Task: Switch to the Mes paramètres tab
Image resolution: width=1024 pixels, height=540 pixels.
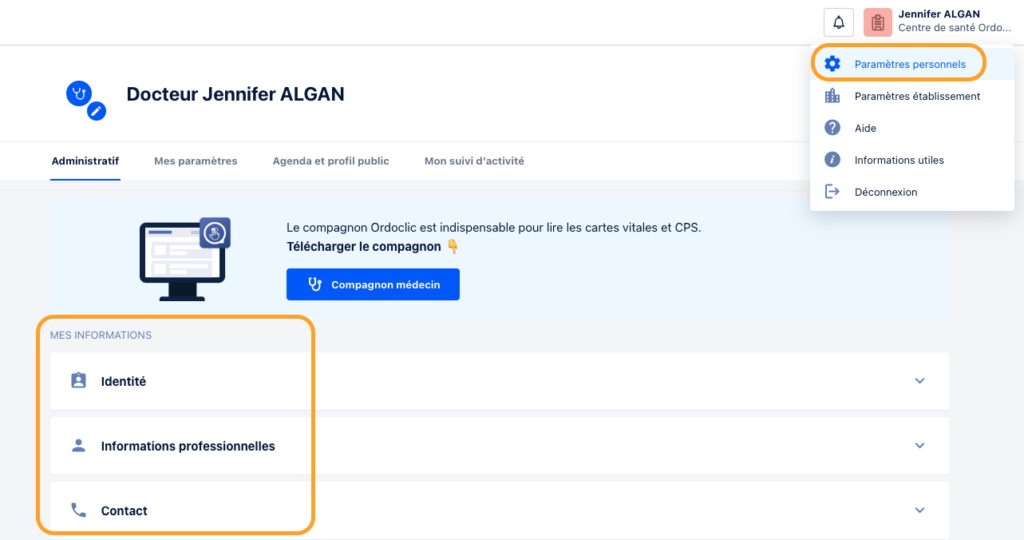Action: pyautogui.click(x=195, y=161)
